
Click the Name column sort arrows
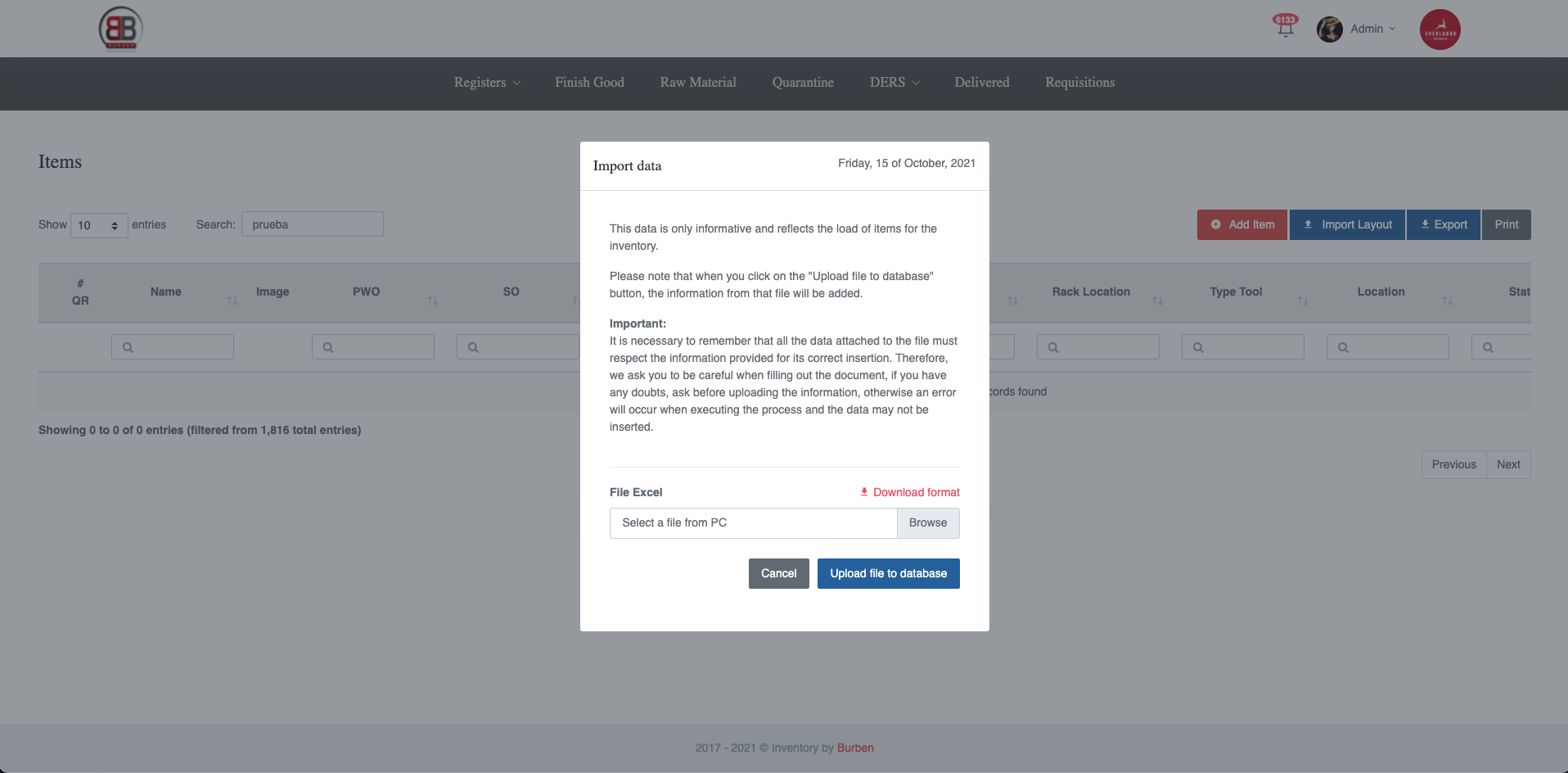click(x=232, y=301)
